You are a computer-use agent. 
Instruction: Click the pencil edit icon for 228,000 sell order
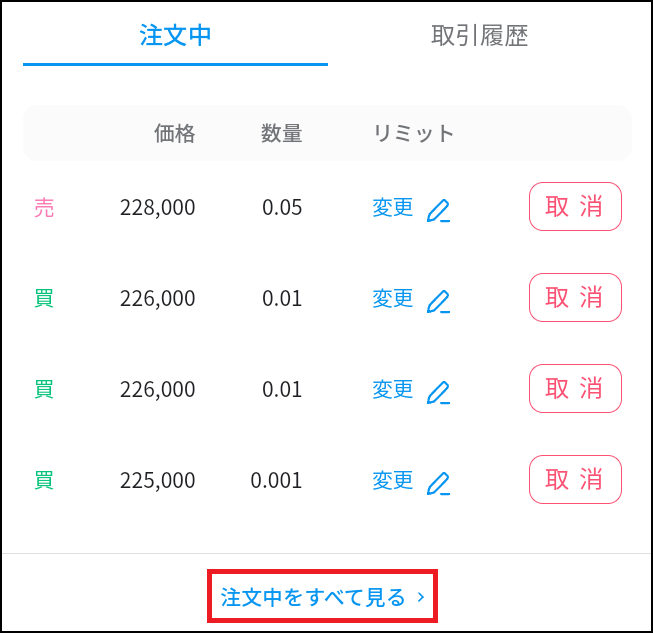439,210
